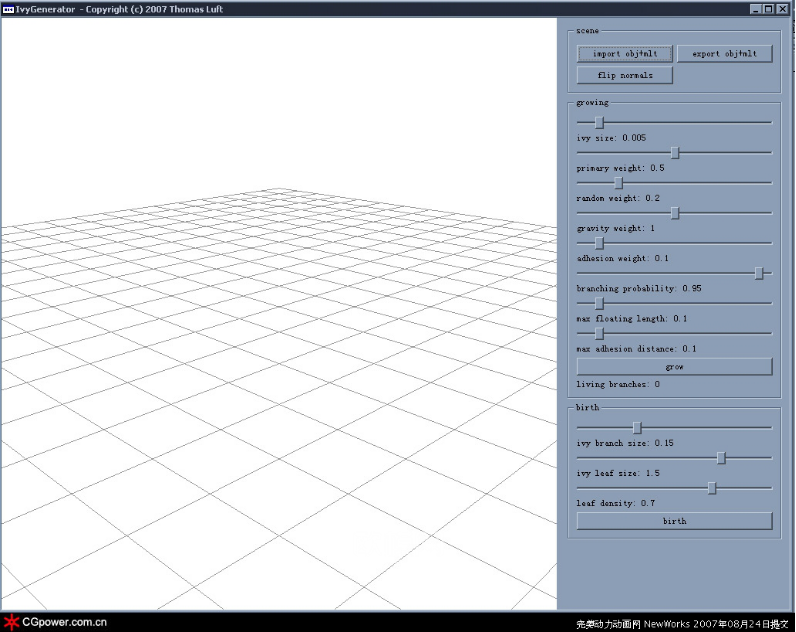Click the export obj+mlt button

click(724, 54)
